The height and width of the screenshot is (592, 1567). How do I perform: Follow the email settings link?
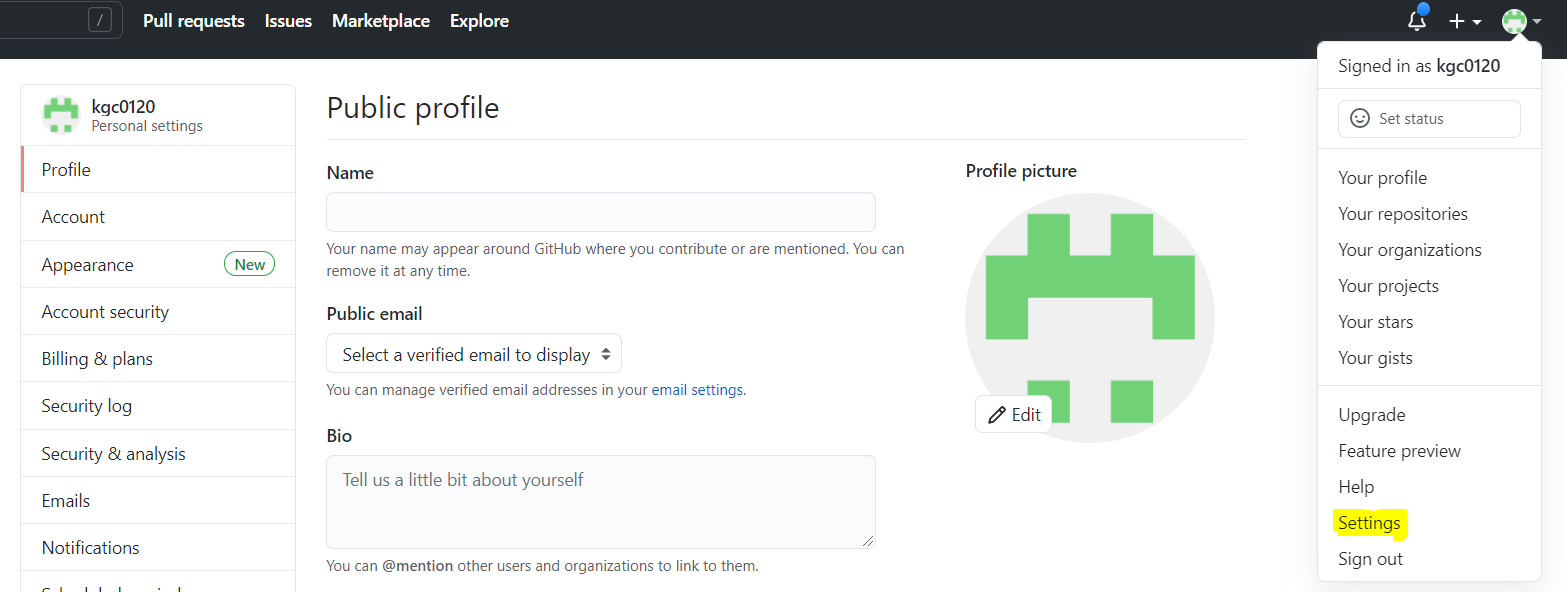click(x=697, y=390)
